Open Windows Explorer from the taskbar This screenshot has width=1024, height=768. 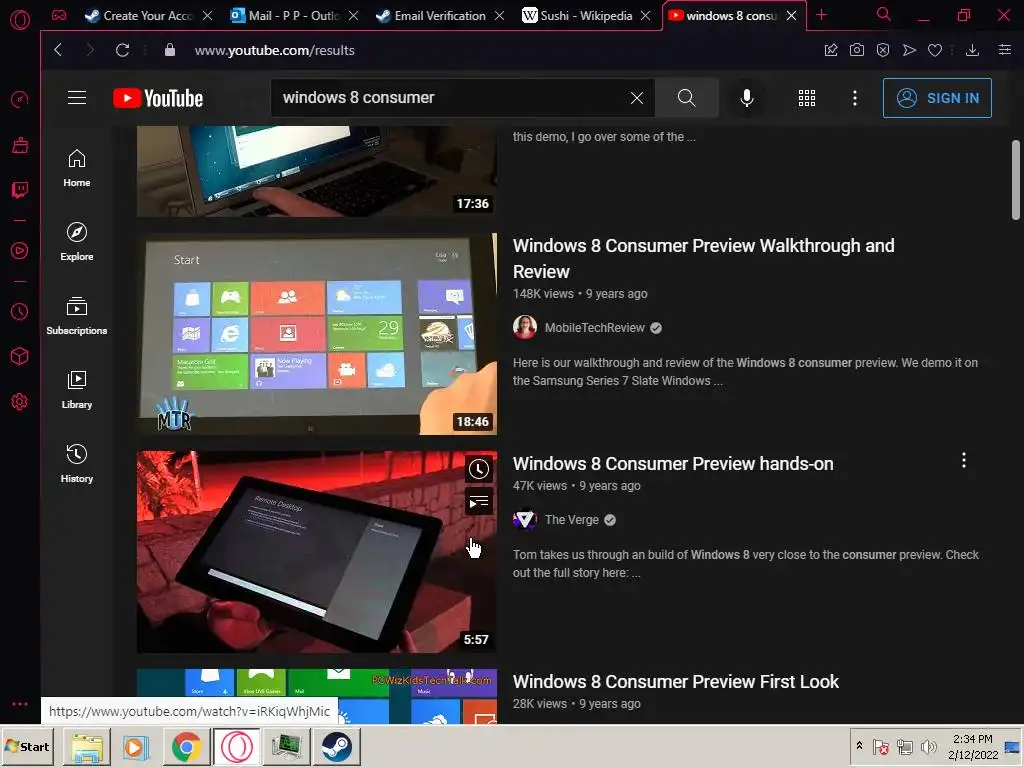tap(87, 747)
